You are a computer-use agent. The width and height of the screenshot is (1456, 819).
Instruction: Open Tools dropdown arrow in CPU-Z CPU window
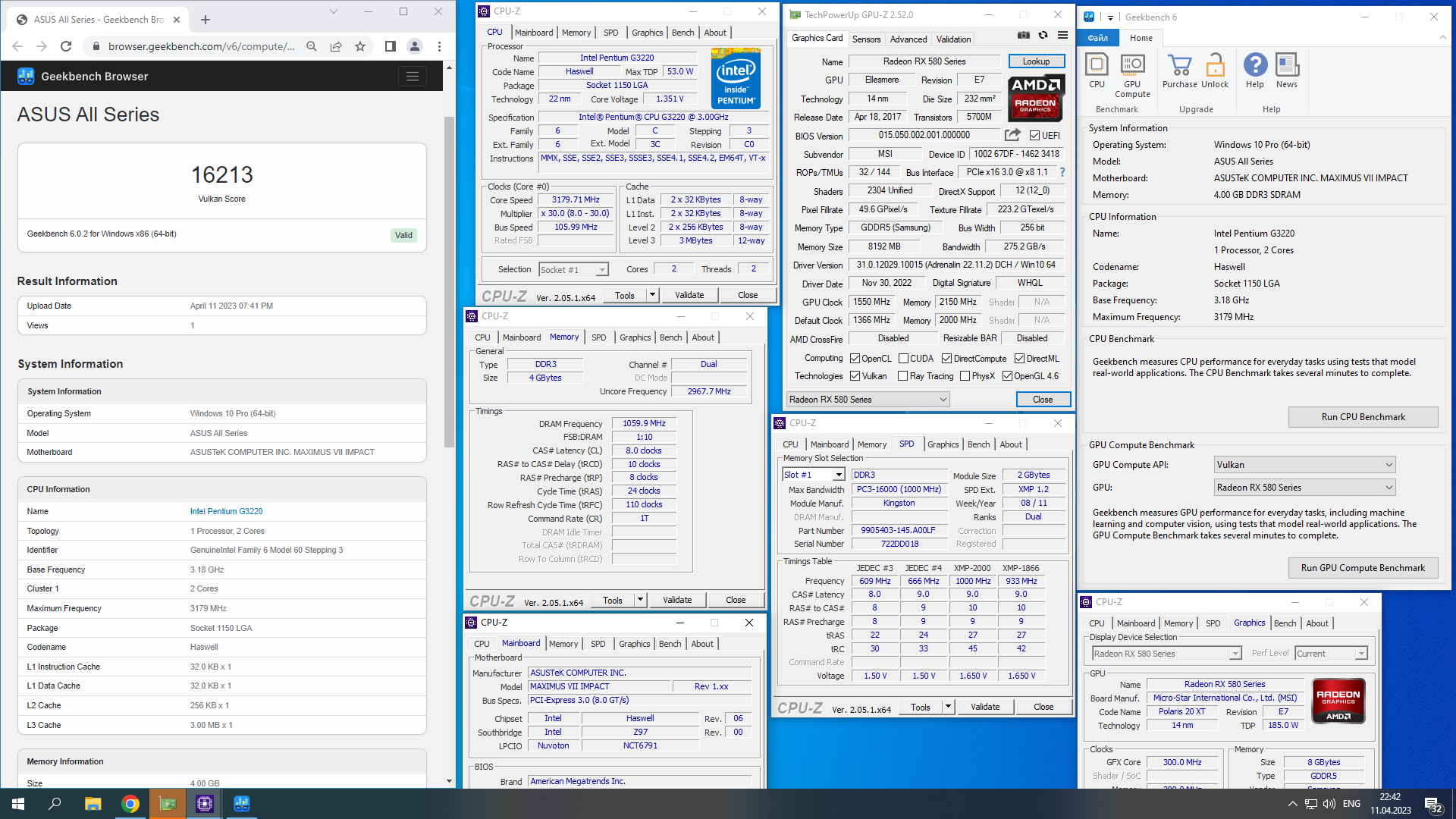tap(652, 295)
